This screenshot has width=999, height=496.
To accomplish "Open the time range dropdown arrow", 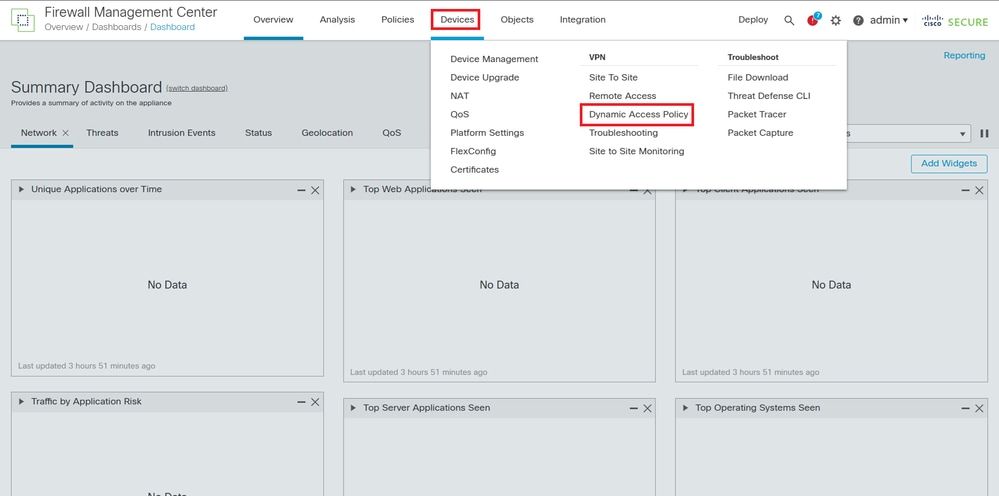I will coord(963,134).
